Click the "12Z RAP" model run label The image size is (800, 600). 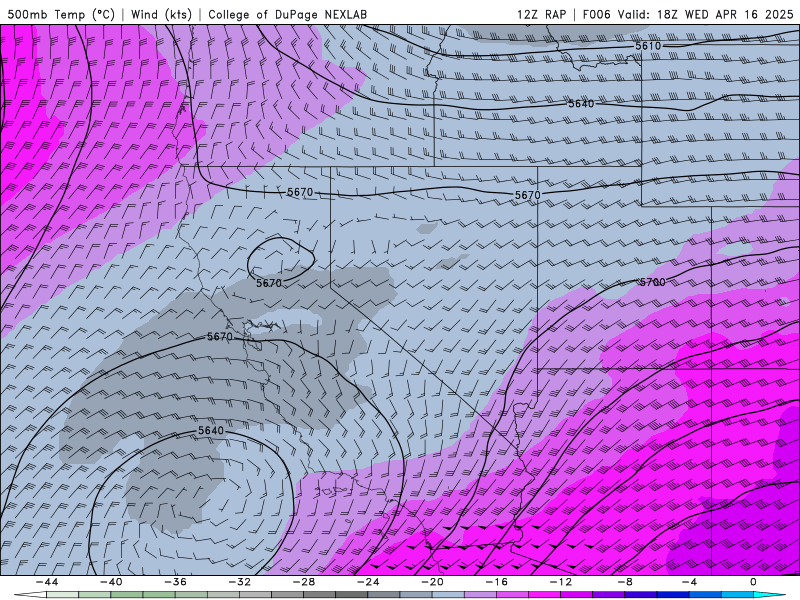coord(541,14)
